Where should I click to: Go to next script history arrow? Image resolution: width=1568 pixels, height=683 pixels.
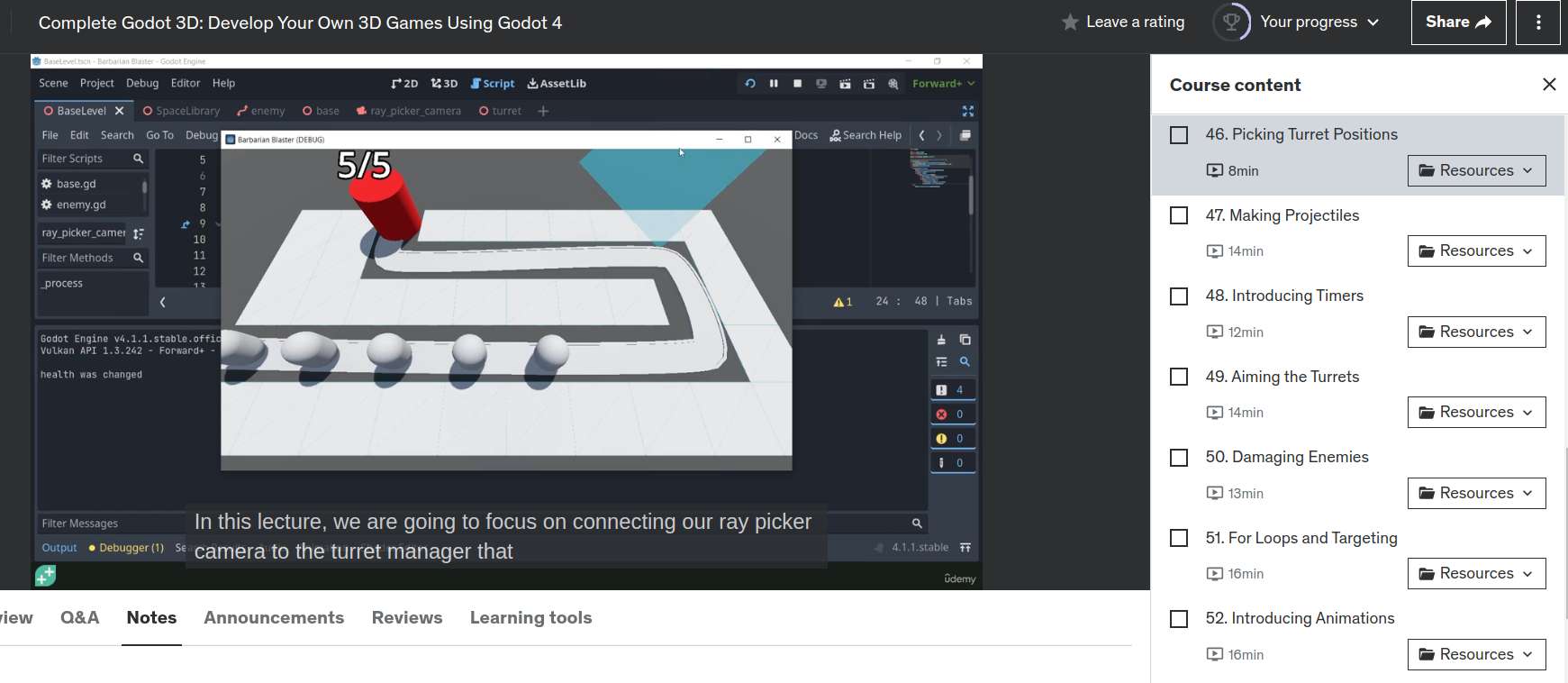[939, 135]
